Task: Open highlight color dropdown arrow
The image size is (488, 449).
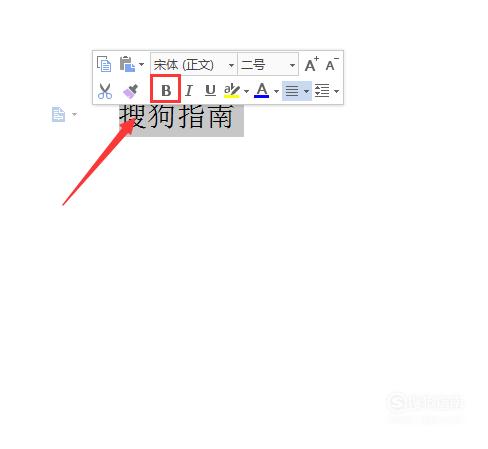Action: coord(246,91)
